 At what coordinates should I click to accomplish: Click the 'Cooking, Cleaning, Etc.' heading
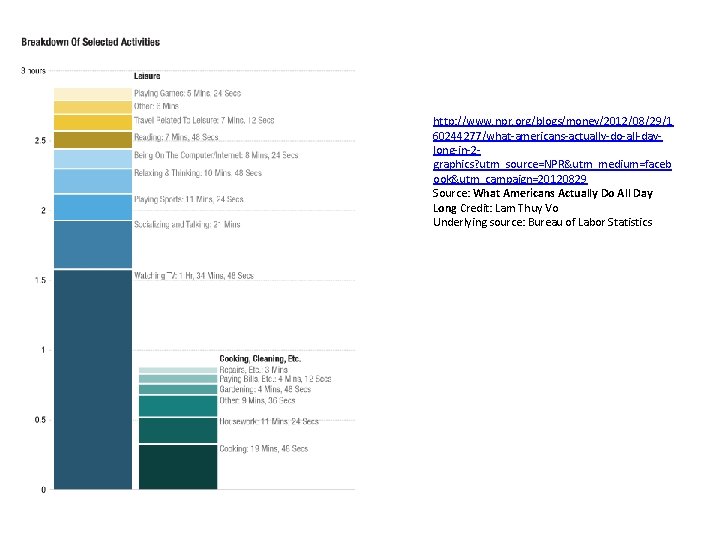[260, 359]
